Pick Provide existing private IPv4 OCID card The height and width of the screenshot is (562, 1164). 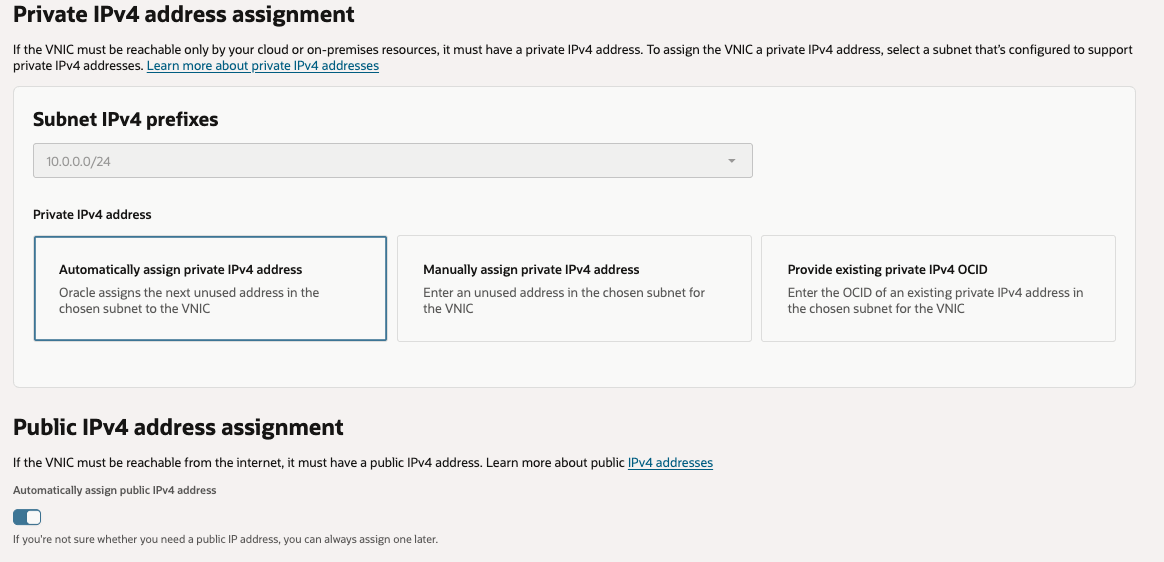[x=938, y=288]
